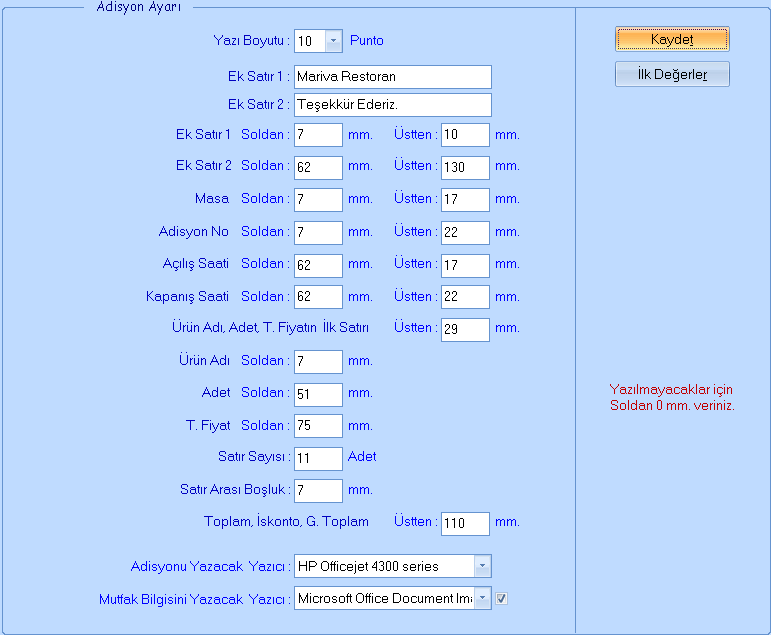Click the Punto label
The height and width of the screenshot is (635, 771).
(366, 40)
